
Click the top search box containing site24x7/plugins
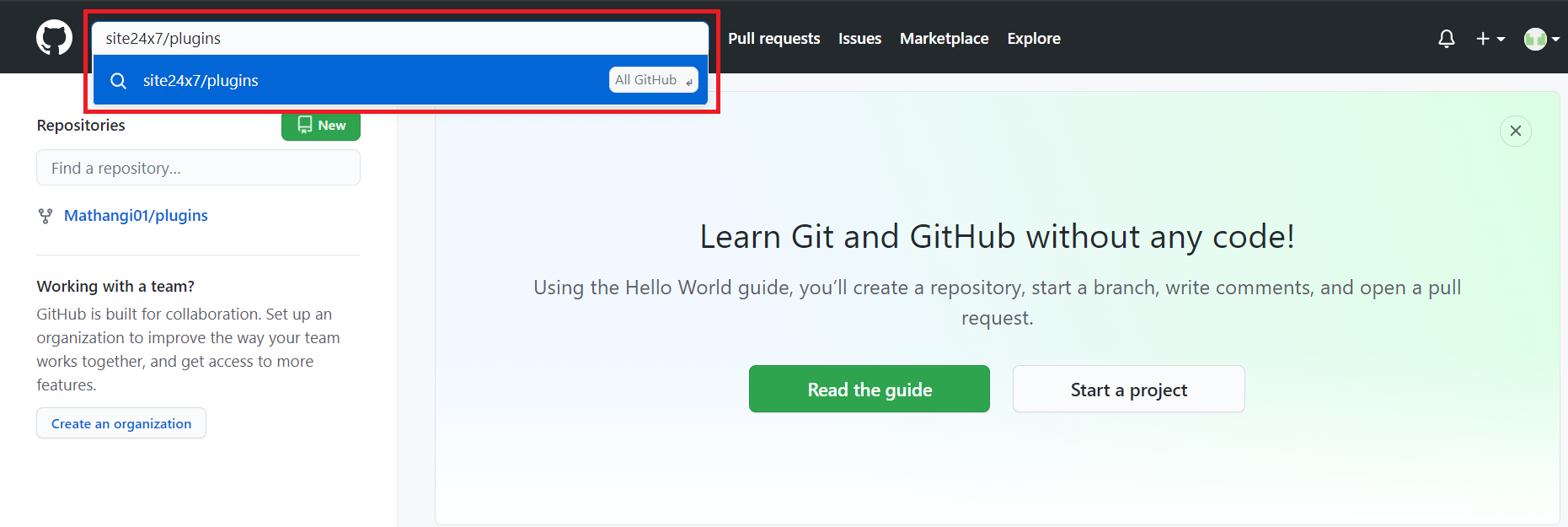click(x=400, y=39)
